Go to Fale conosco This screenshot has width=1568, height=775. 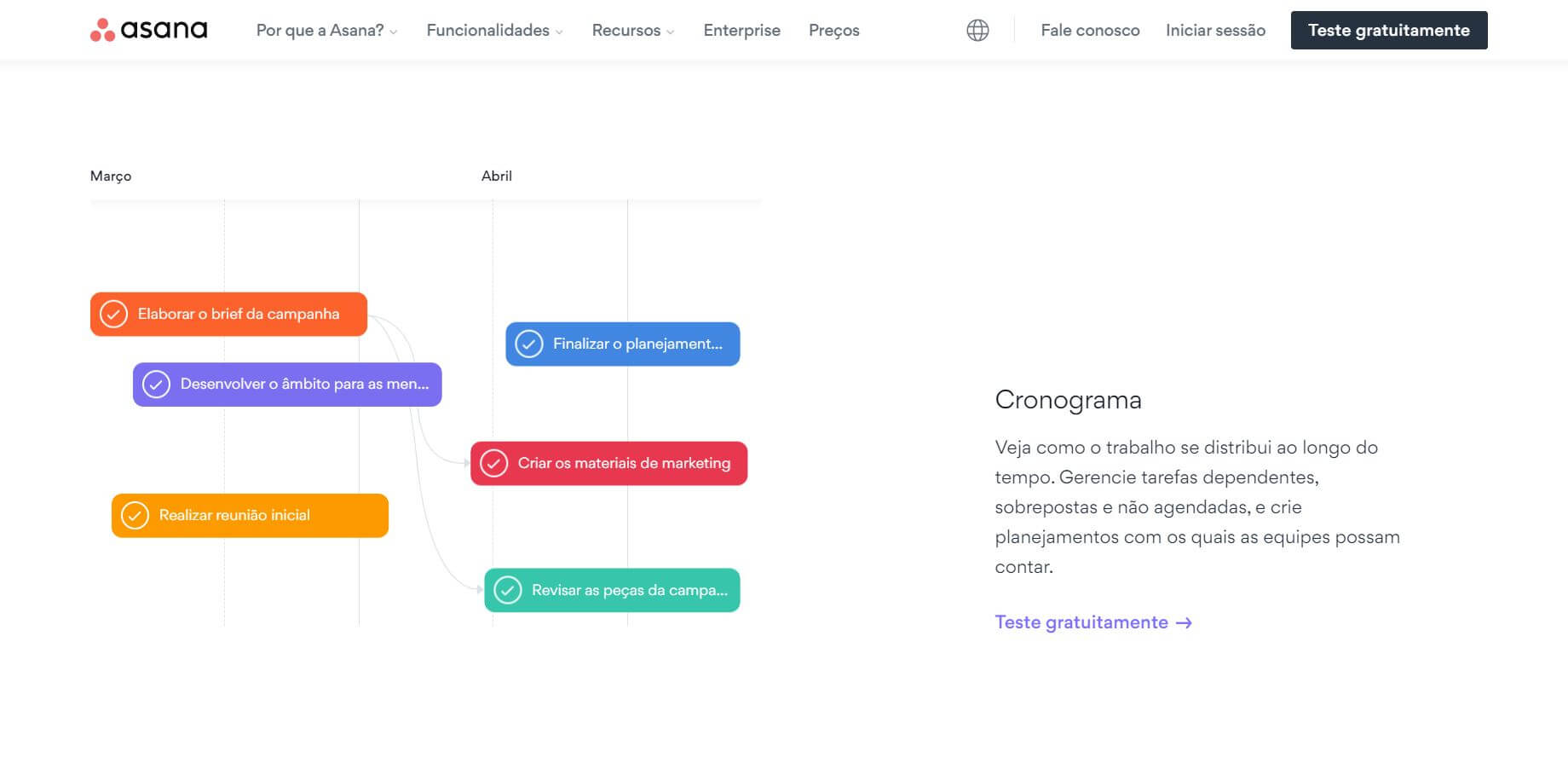point(1090,30)
